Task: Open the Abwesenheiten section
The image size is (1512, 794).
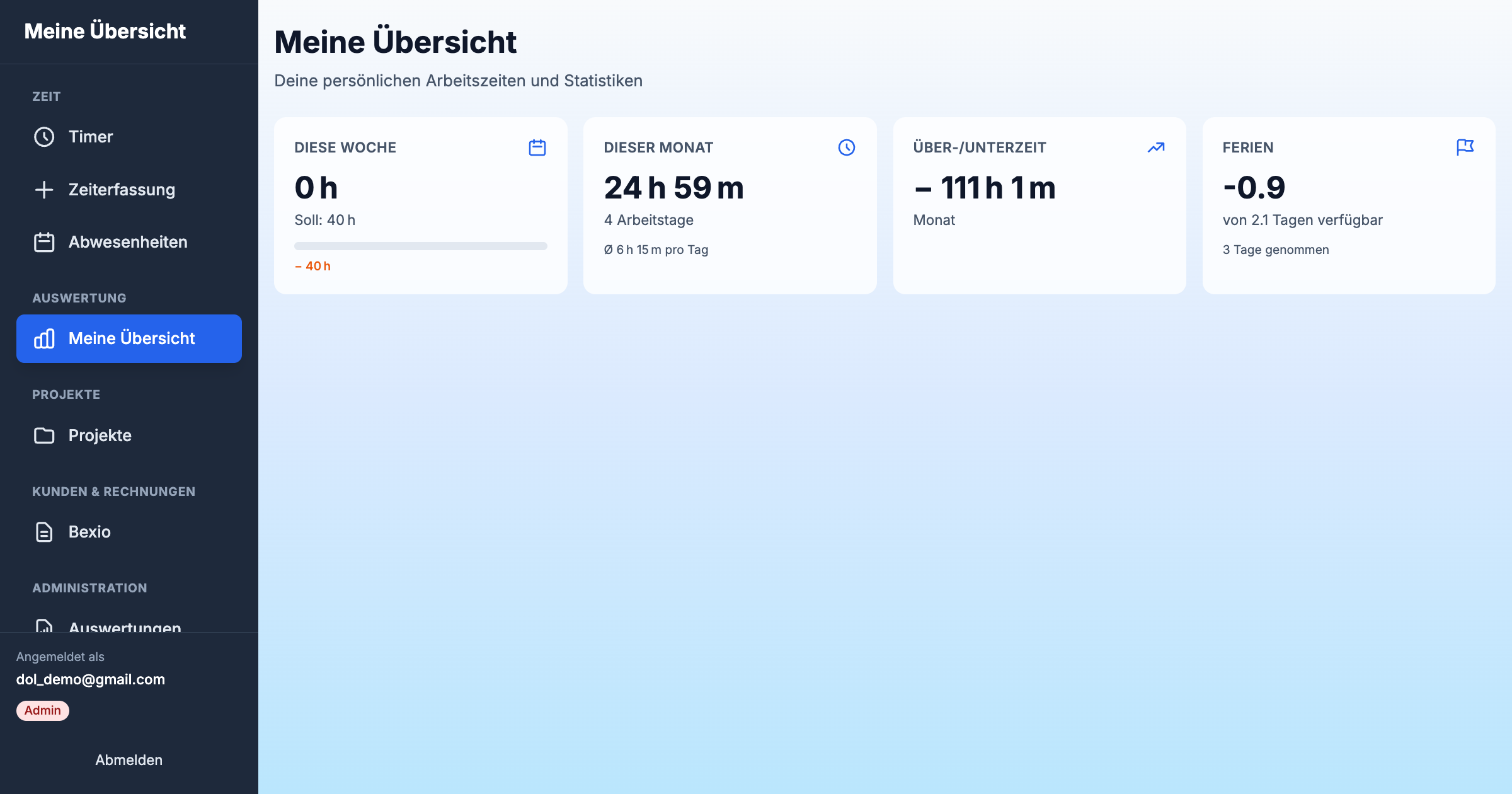Action: tap(127, 241)
